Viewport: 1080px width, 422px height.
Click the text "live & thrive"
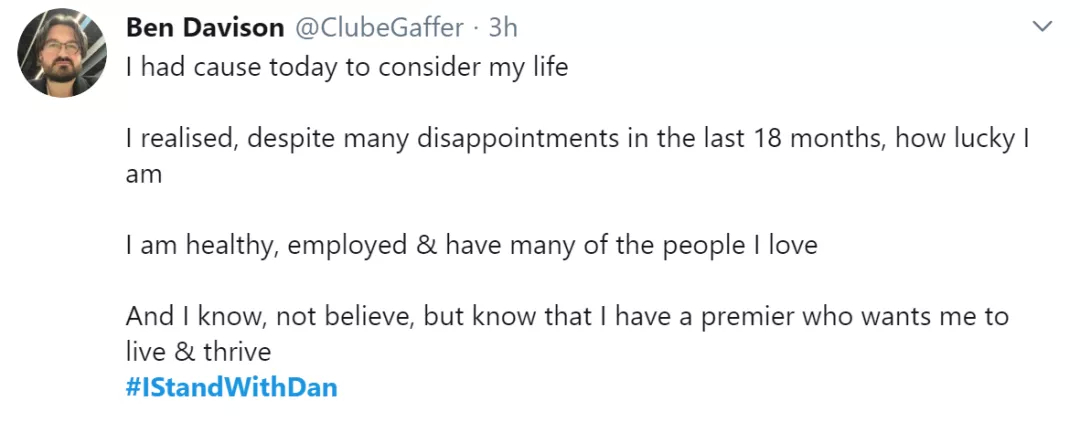pos(198,352)
